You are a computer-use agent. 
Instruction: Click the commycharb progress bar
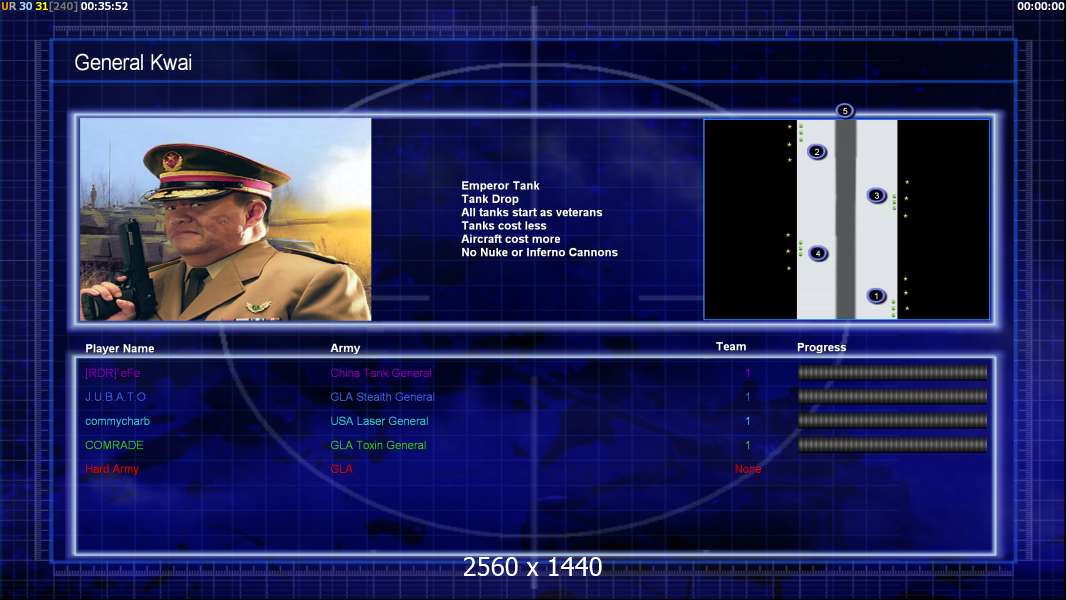point(892,421)
